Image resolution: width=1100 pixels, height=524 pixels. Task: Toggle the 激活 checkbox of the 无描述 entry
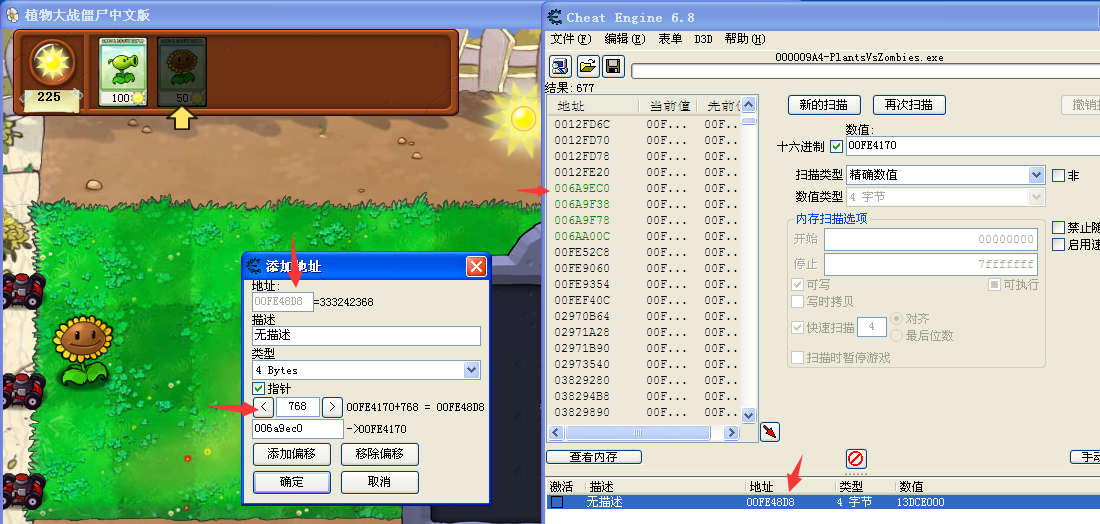(556, 502)
